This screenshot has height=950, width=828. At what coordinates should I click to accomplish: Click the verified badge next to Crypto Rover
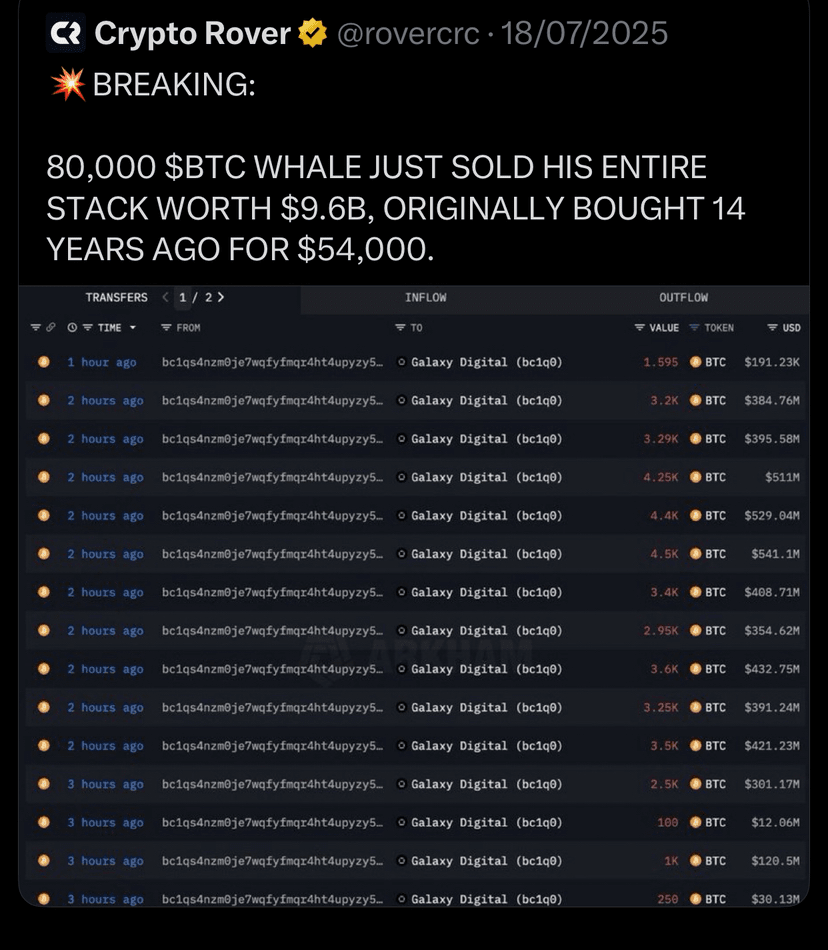click(x=313, y=33)
